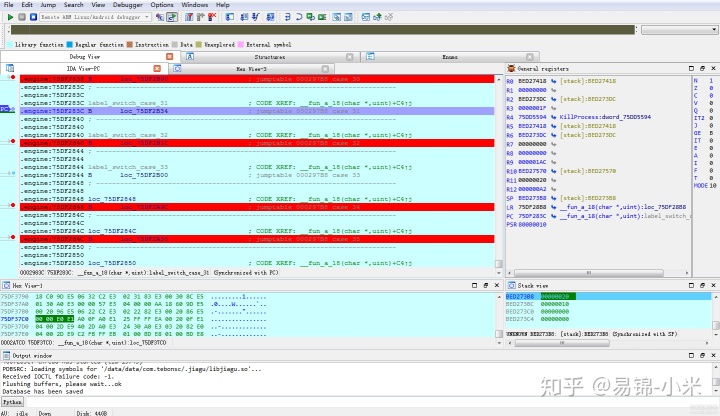The height and width of the screenshot is (416, 720).
Task: Follow the R0 register jump arrow
Action: pos(554,81)
